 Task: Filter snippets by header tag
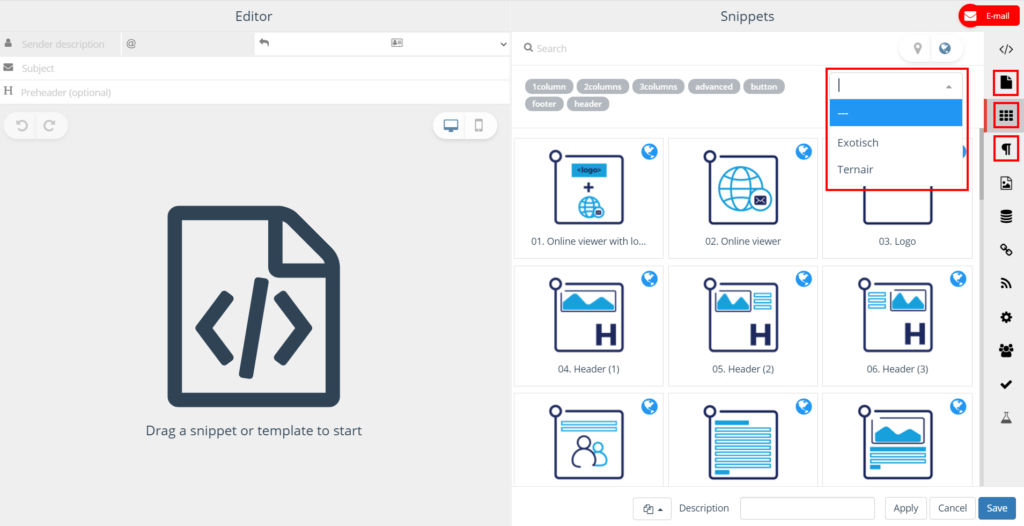coord(588,104)
